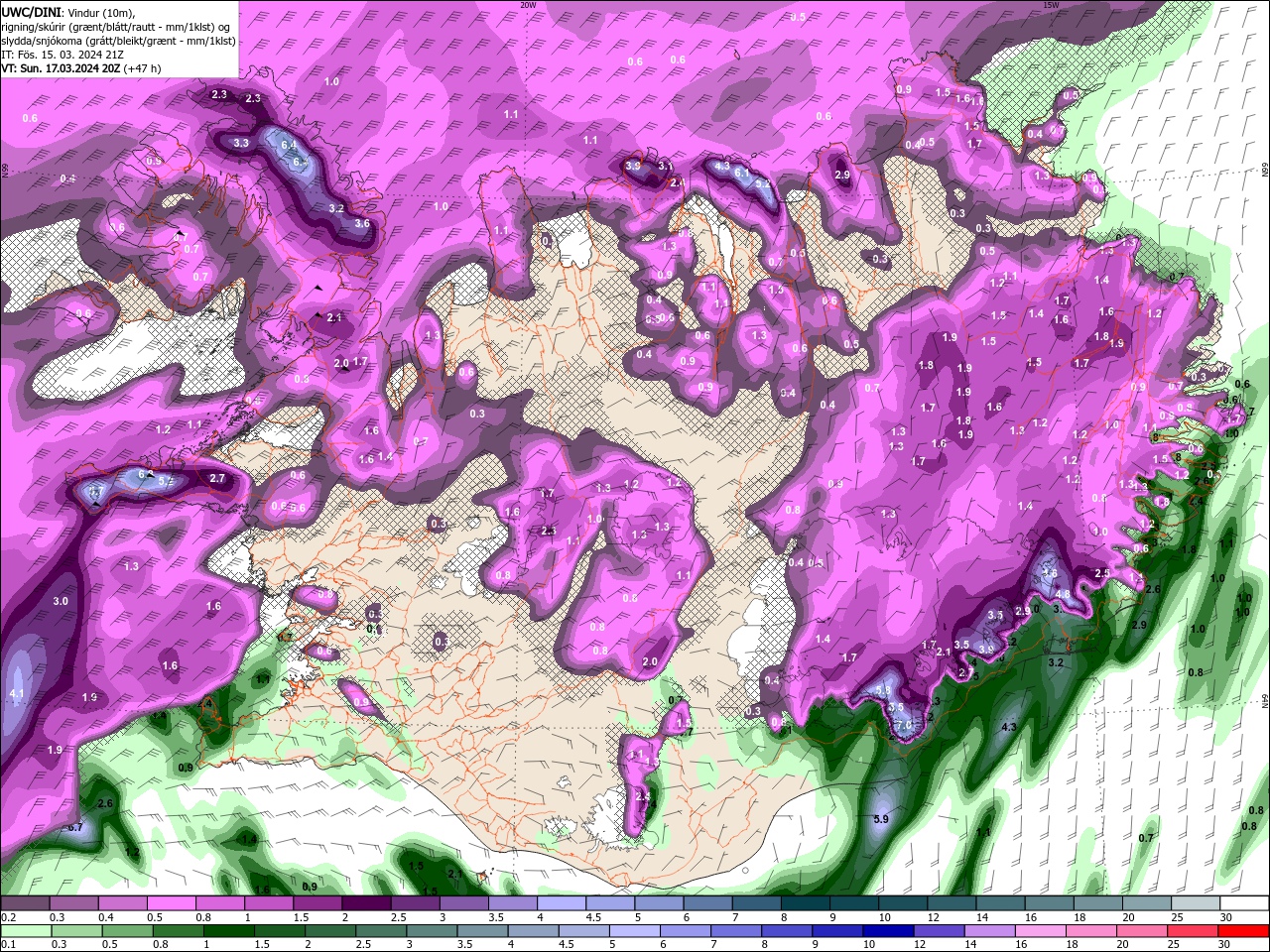Select the bright red swatch at the end of the lower legend
This screenshot has width=1270, height=952.
tap(1243, 931)
